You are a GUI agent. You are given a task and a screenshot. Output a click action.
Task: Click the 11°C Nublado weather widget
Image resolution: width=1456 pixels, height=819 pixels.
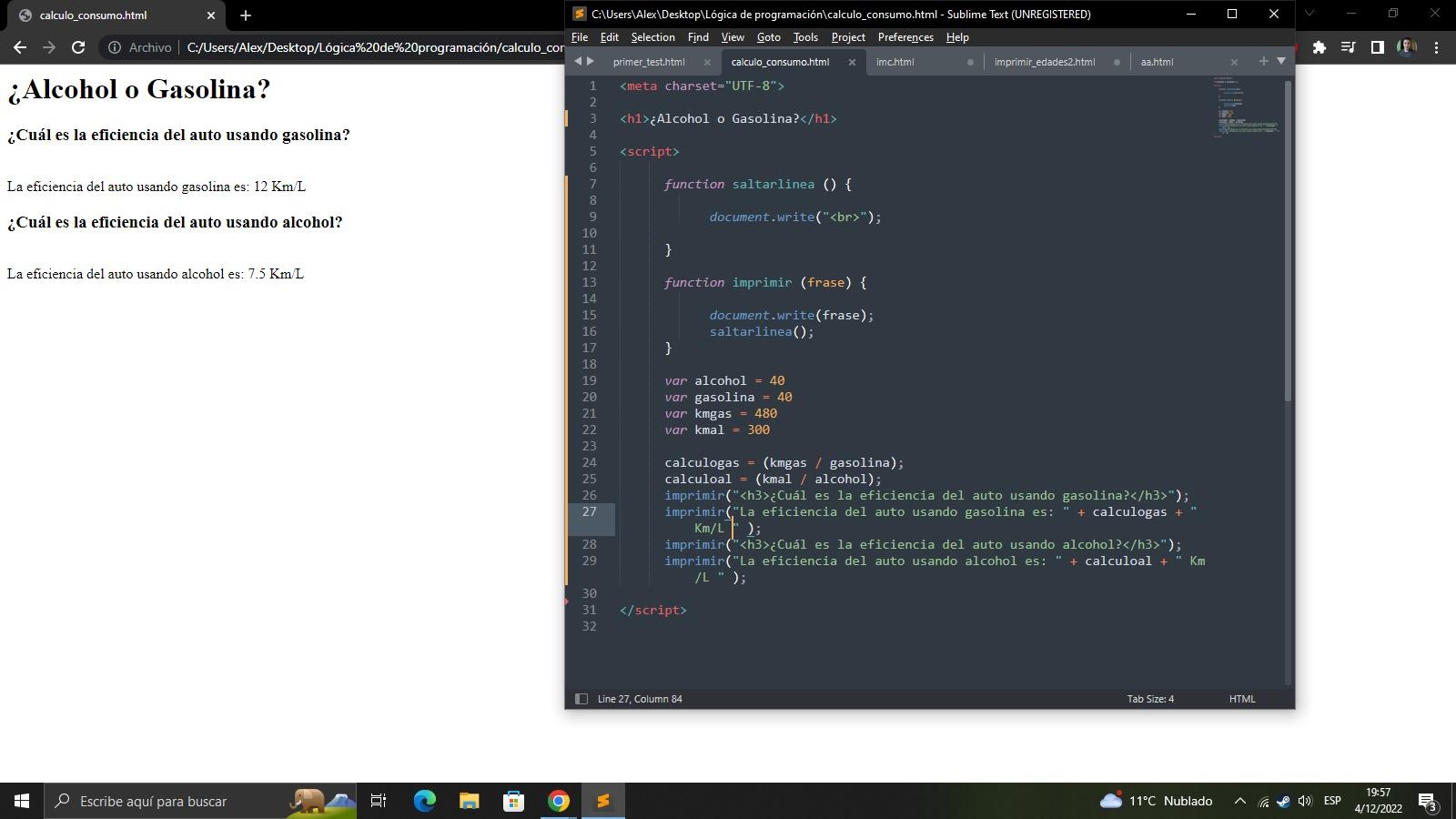pos(1157,801)
